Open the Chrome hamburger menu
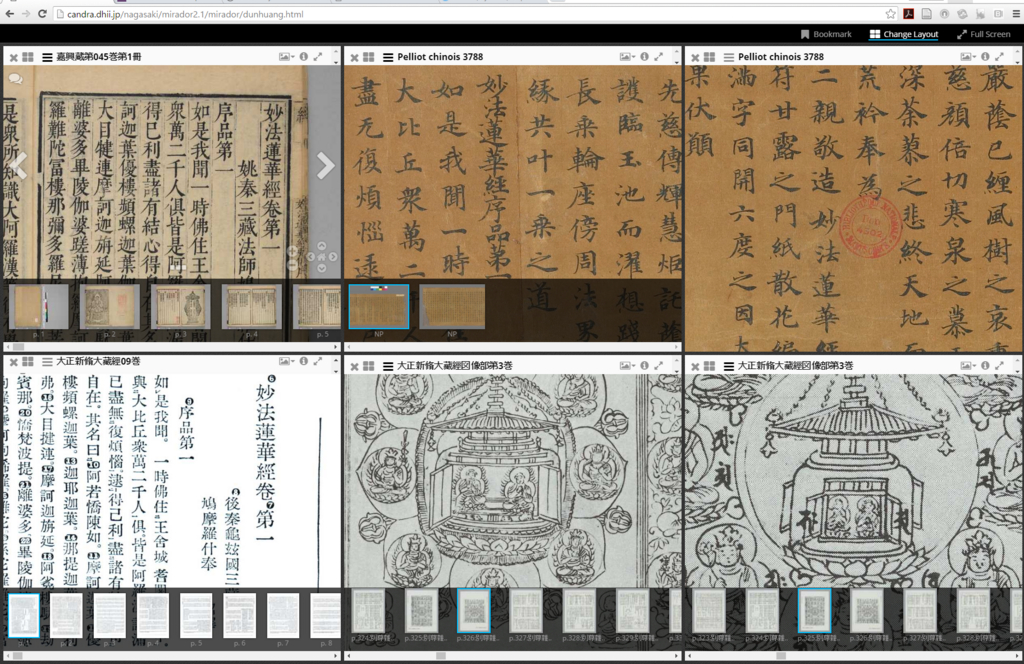1024x664 pixels. pyautogui.click(x=1016, y=14)
